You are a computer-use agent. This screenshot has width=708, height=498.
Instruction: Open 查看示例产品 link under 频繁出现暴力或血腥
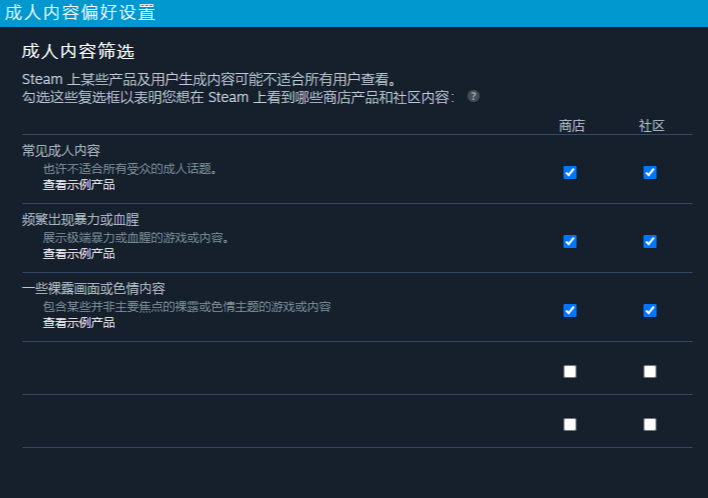coord(78,254)
